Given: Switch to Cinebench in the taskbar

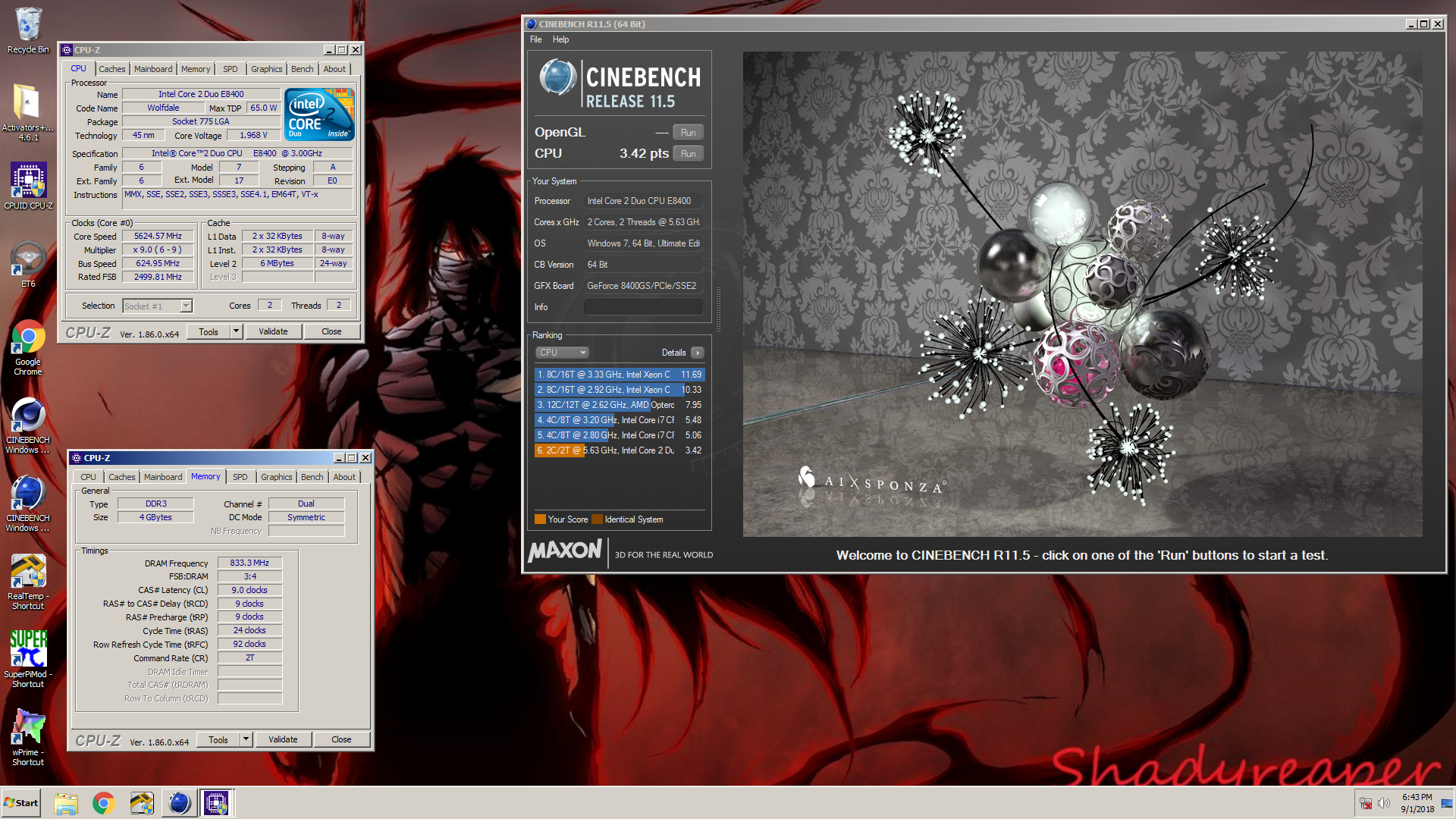Looking at the screenshot, I should [179, 803].
